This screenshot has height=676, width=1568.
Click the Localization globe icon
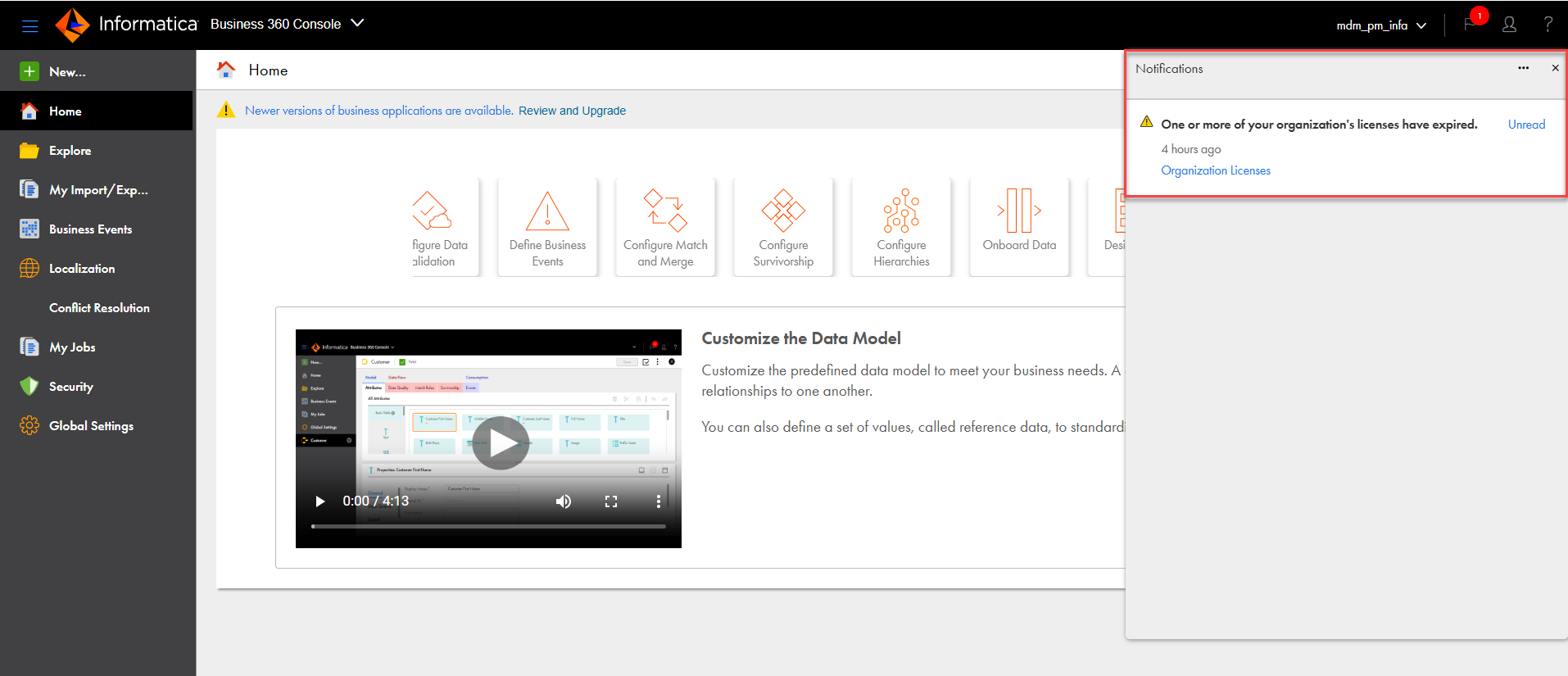click(x=29, y=268)
